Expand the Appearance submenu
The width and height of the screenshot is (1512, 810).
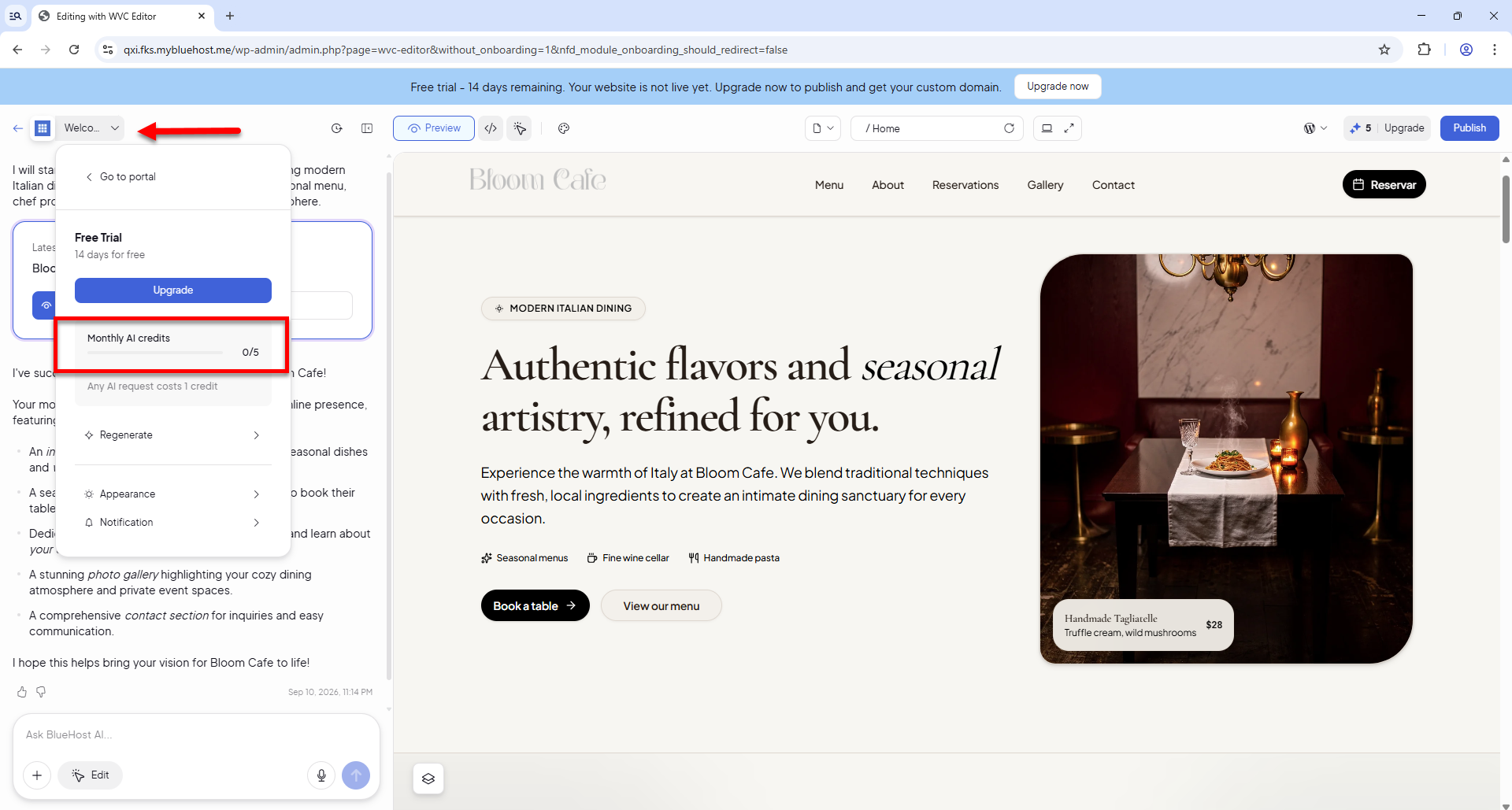(173, 494)
